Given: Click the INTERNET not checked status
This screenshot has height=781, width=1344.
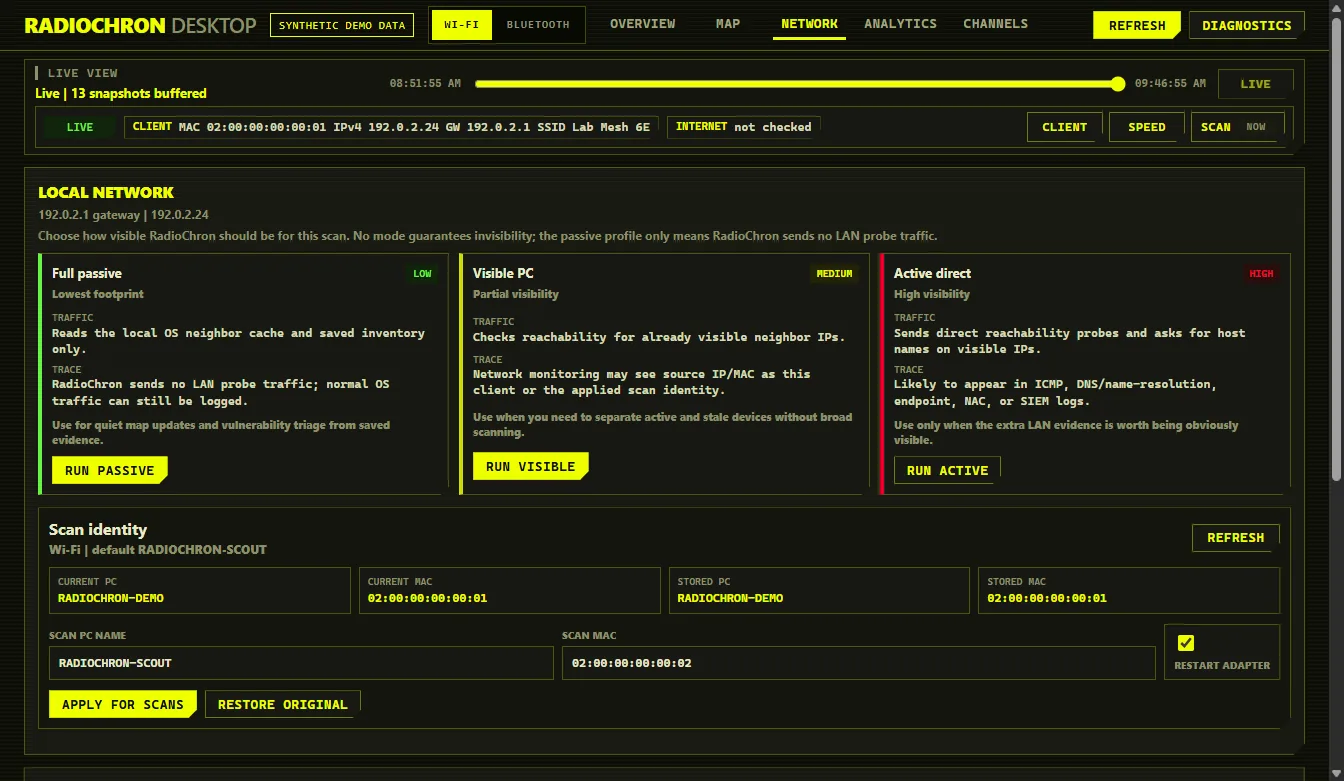Looking at the screenshot, I should click(x=744, y=127).
